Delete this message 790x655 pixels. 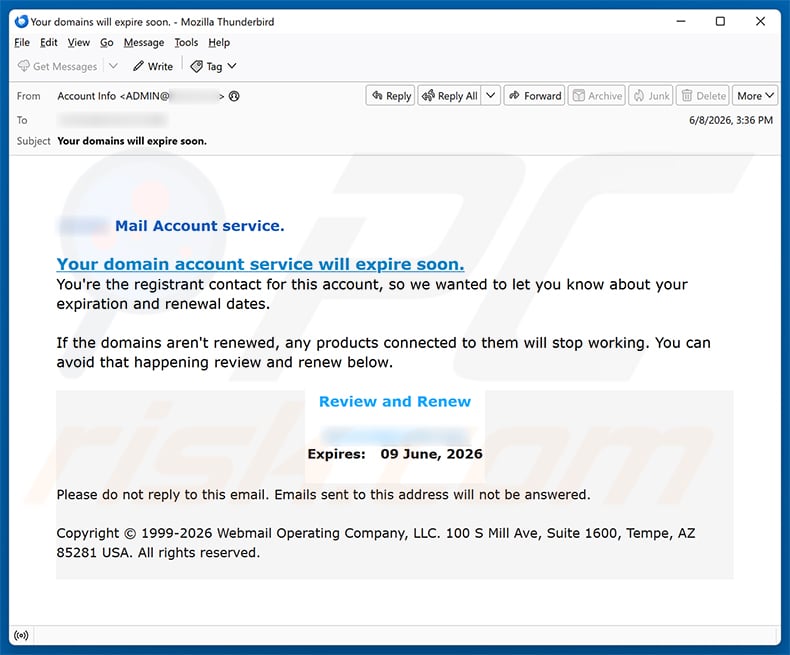[703, 96]
